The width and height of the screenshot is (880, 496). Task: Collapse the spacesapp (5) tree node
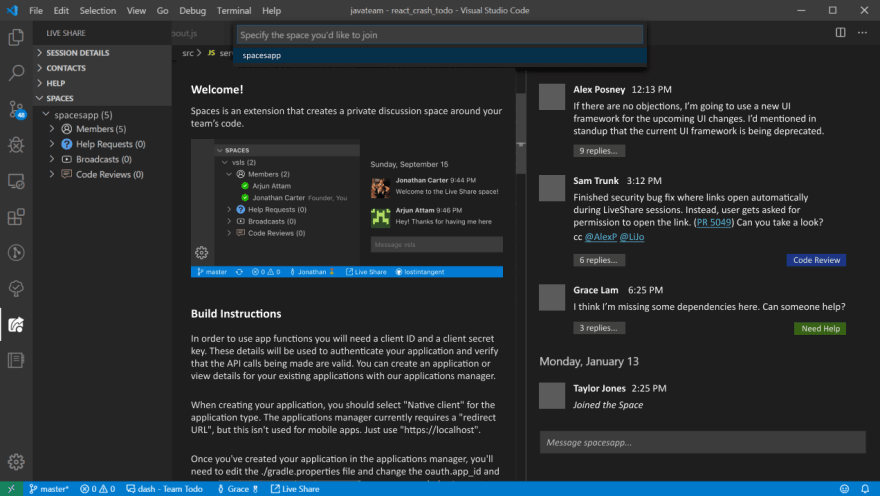103,114
